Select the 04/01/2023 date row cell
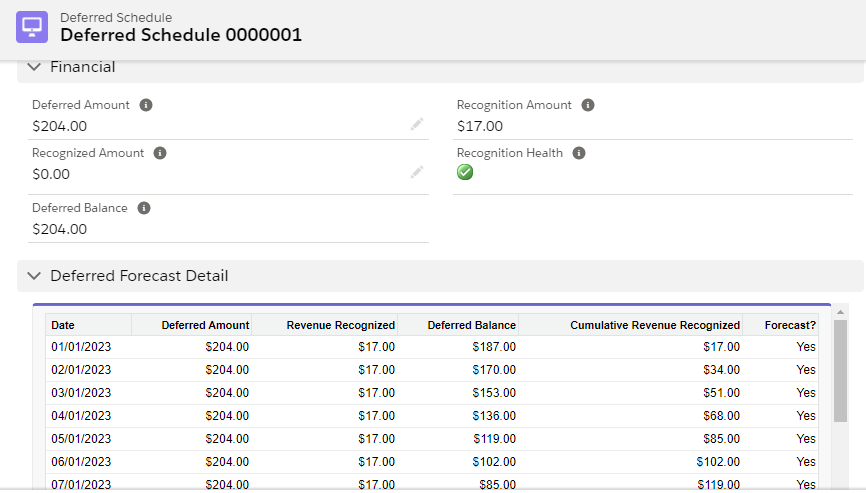 tap(81, 416)
